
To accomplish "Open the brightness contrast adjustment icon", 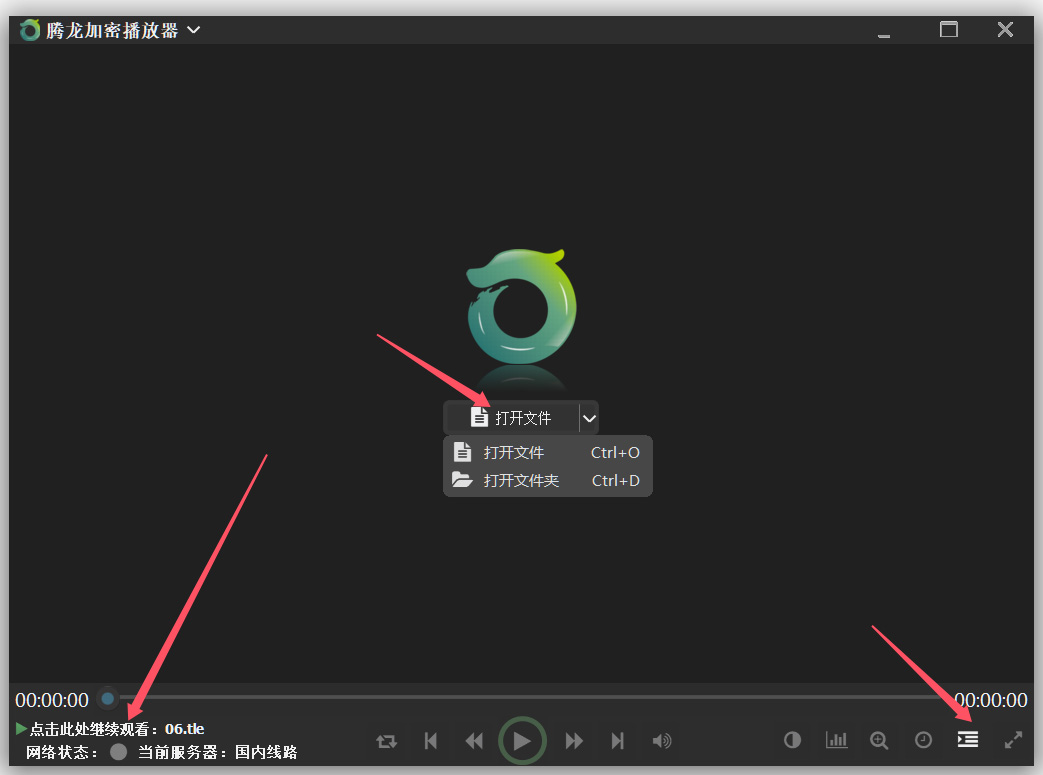I will (792, 740).
